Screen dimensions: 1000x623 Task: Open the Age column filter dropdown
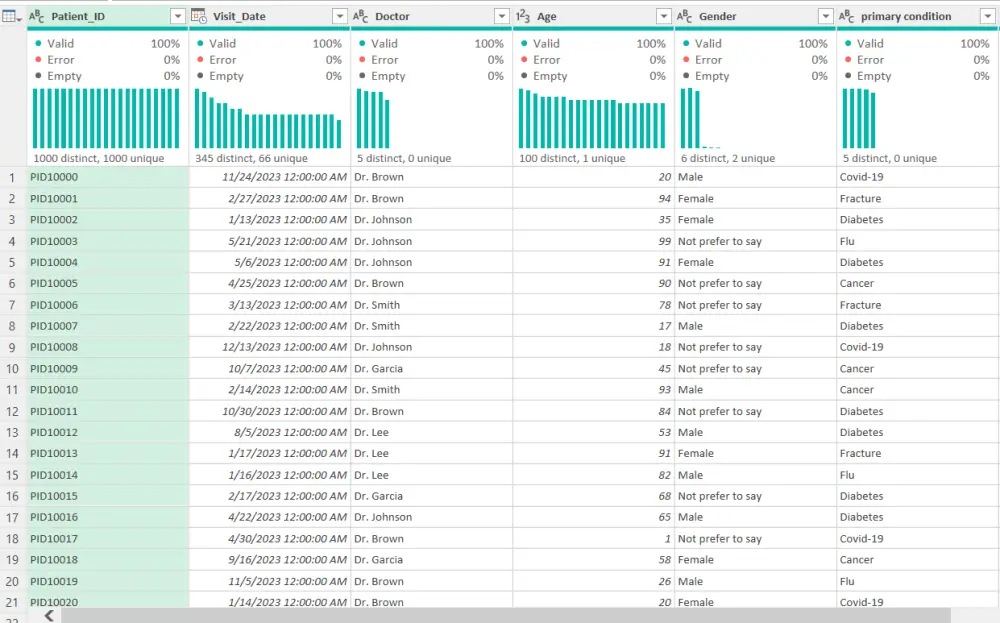[x=664, y=16]
